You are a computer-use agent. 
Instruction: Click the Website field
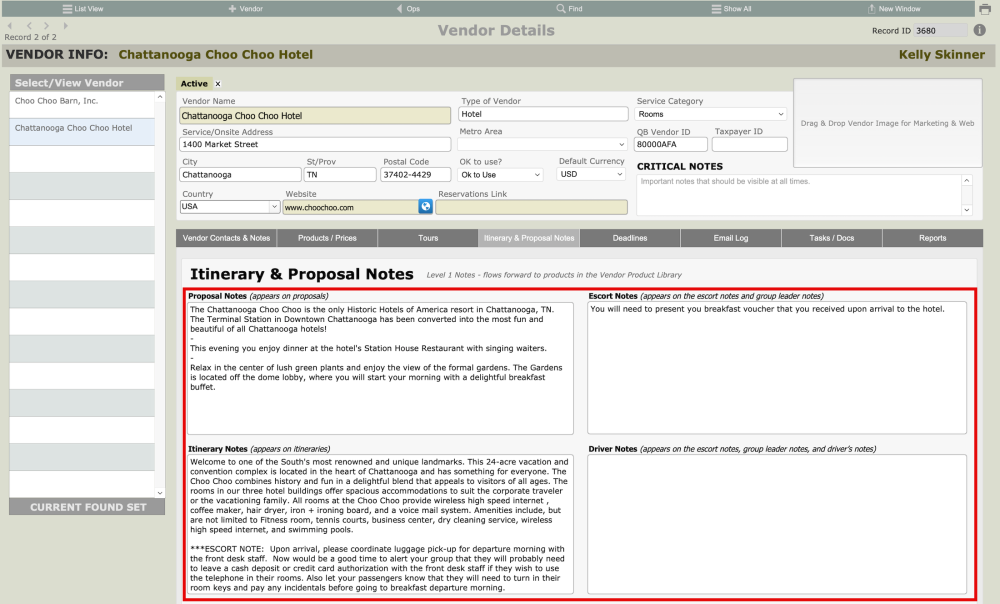(x=350, y=207)
